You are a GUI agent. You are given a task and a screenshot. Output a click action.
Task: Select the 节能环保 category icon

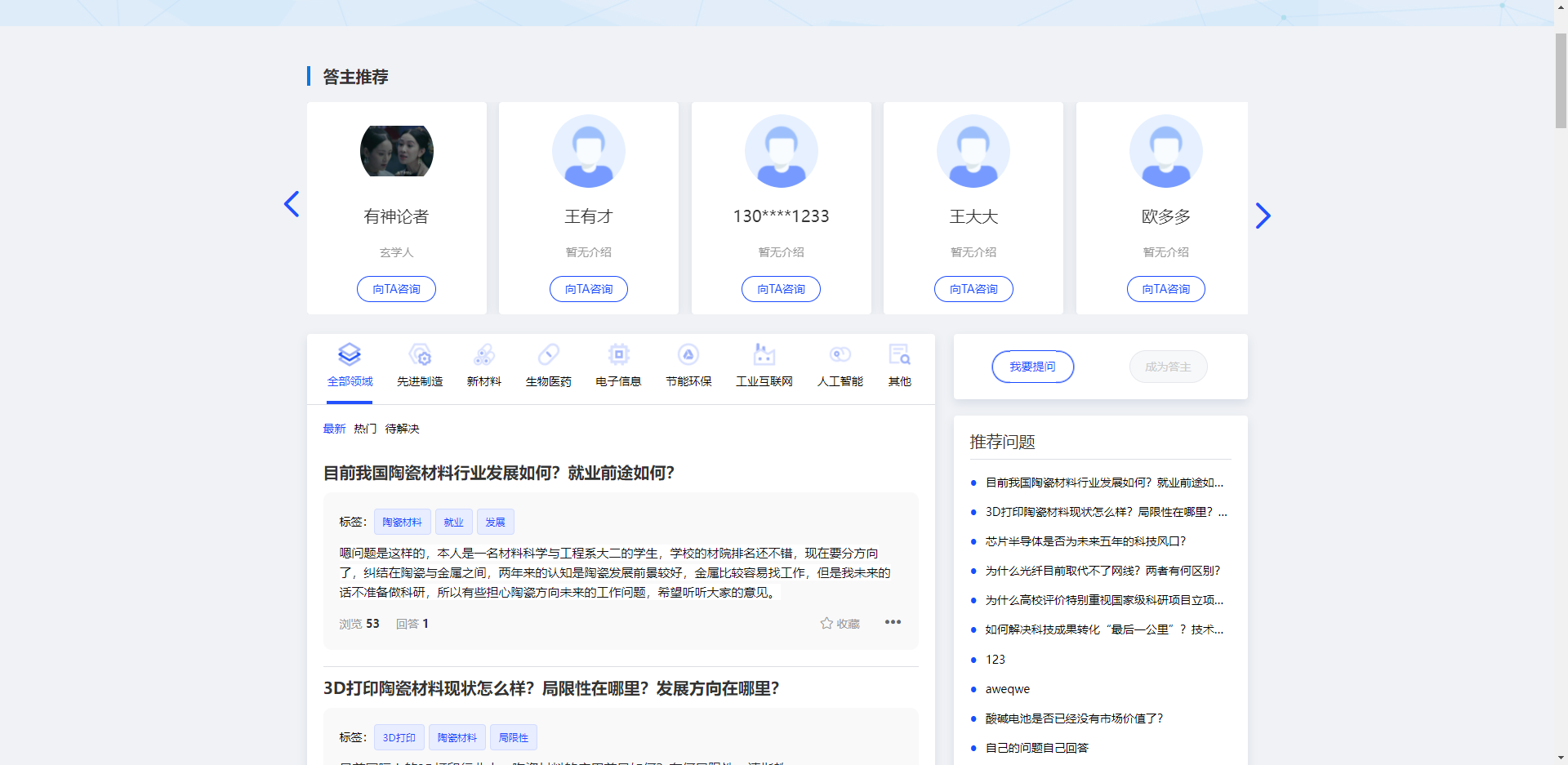click(688, 355)
